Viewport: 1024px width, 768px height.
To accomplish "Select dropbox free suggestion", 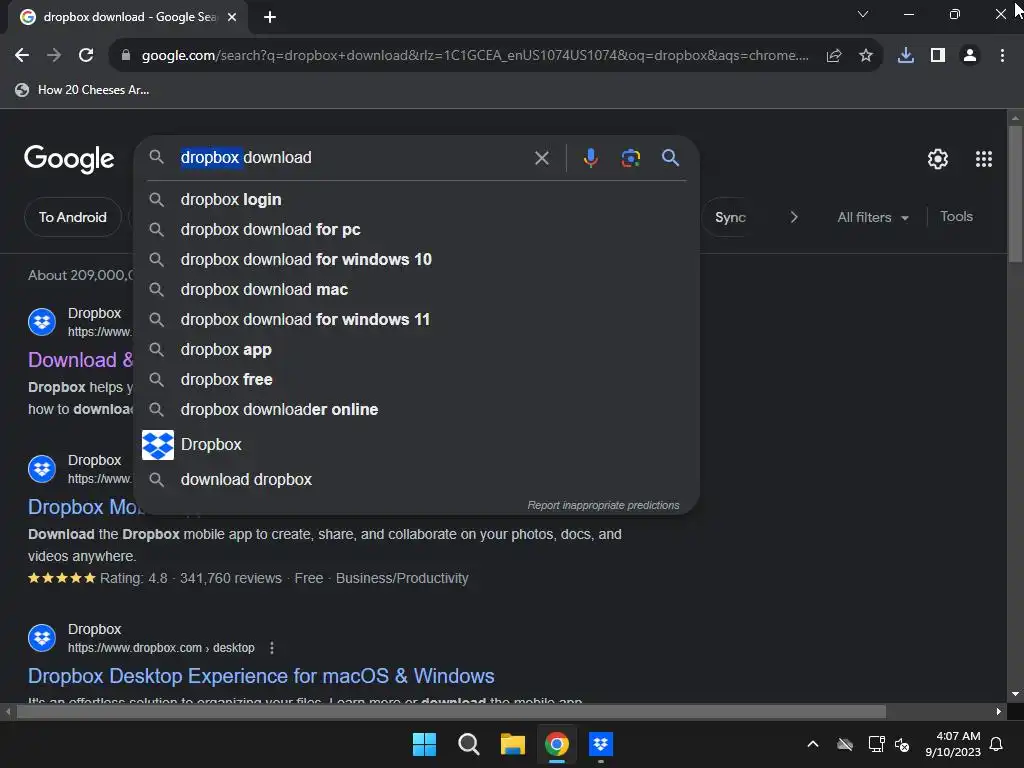I will click(x=417, y=380).
